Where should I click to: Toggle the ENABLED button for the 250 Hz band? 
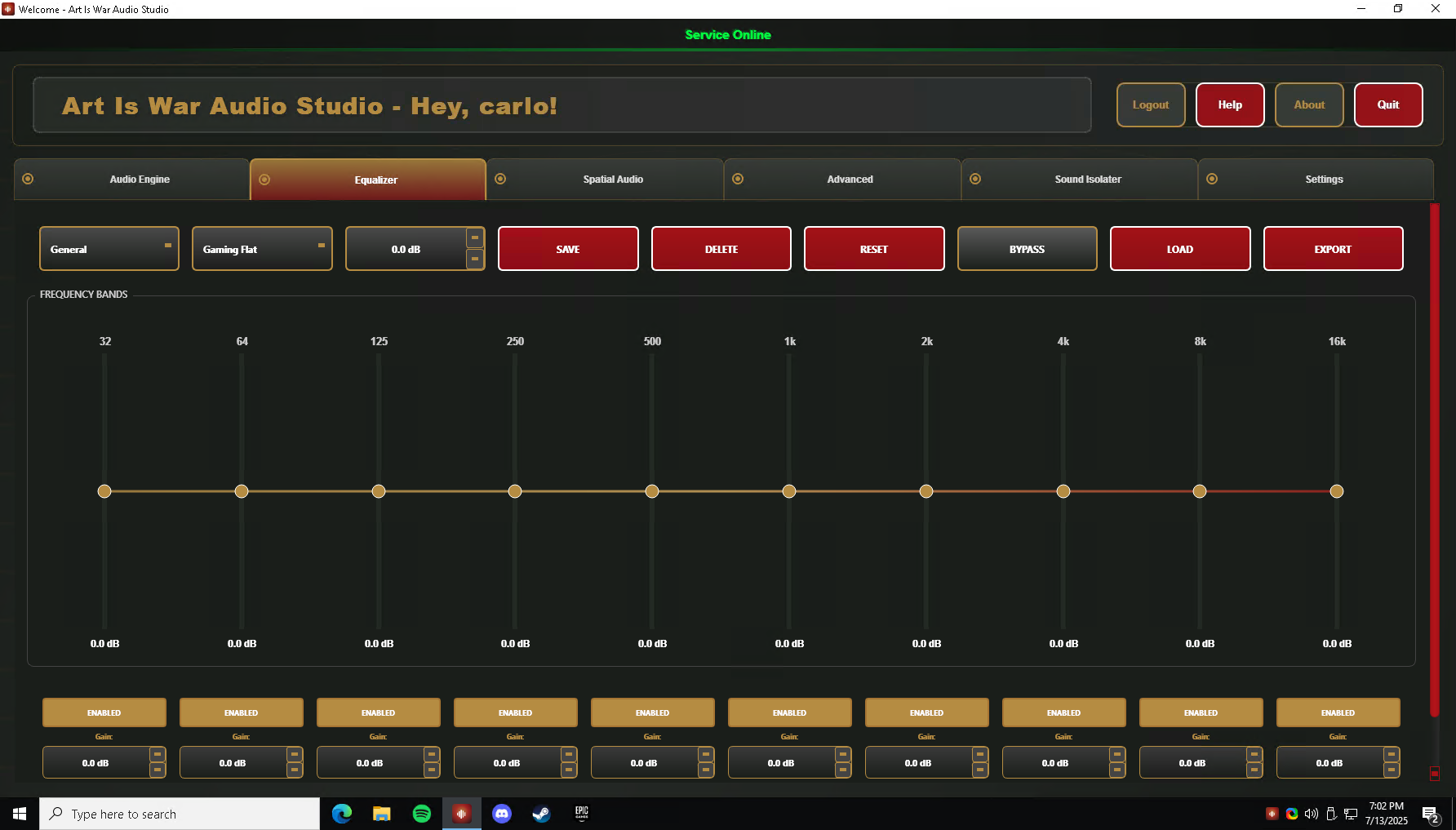516,712
